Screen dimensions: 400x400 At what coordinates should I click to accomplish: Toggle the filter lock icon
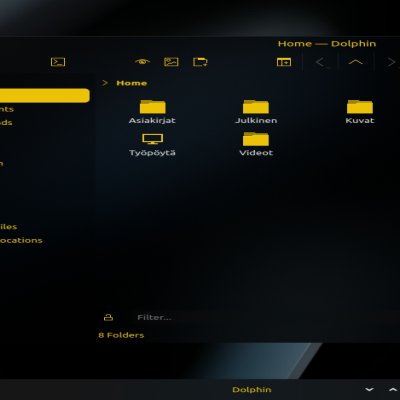[x=108, y=317]
